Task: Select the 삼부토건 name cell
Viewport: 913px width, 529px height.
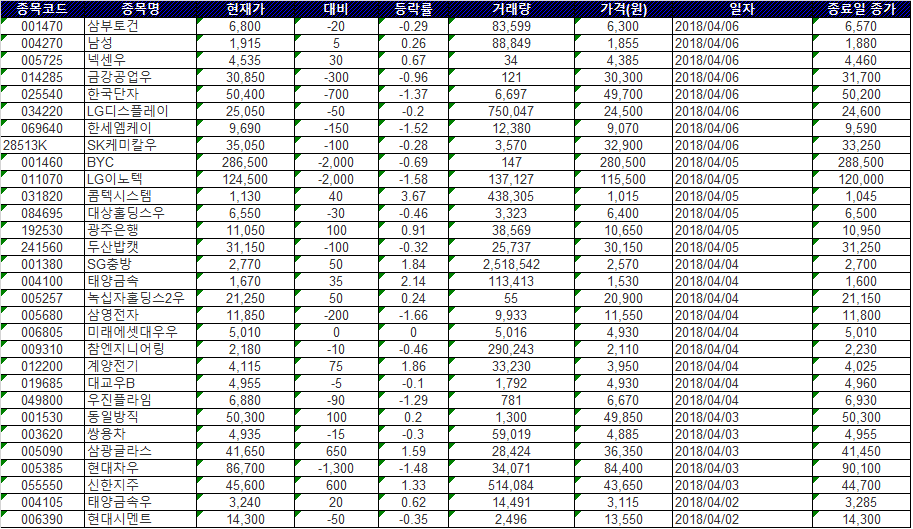Action: (140, 26)
